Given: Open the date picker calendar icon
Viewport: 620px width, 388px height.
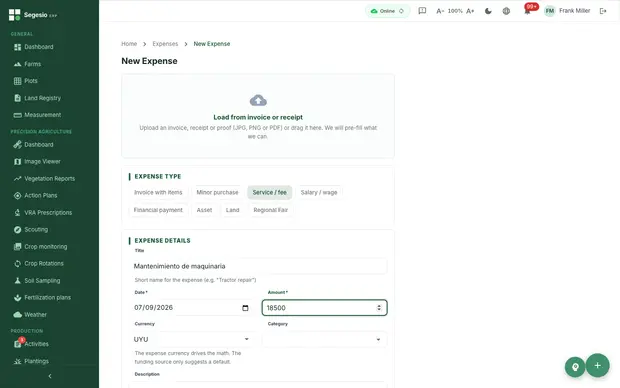Looking at the screenshot, I should (245, 308).
